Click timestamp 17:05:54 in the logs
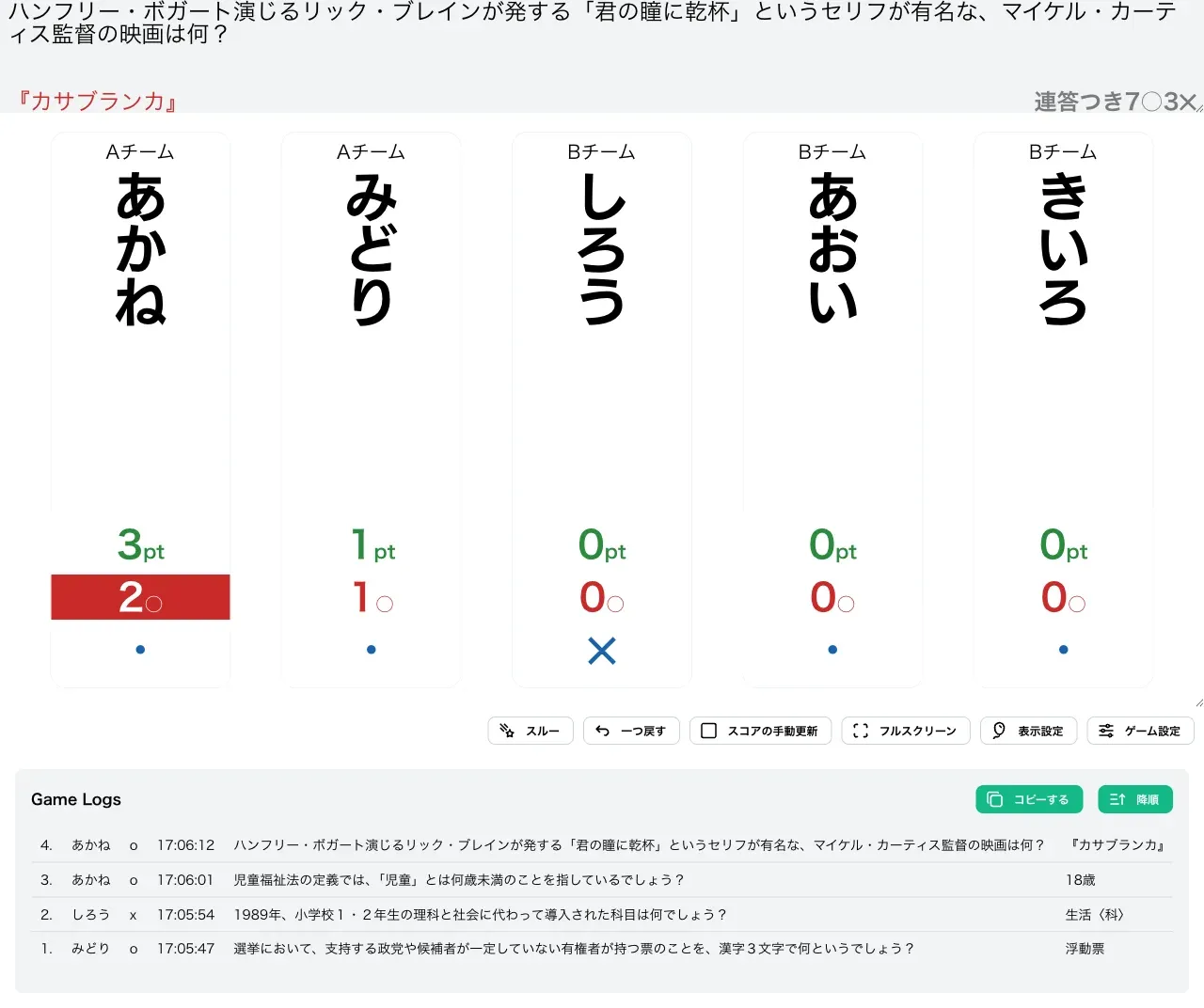The height and width of the screenshot is (1008, 1204). click(x=186, y=915)
